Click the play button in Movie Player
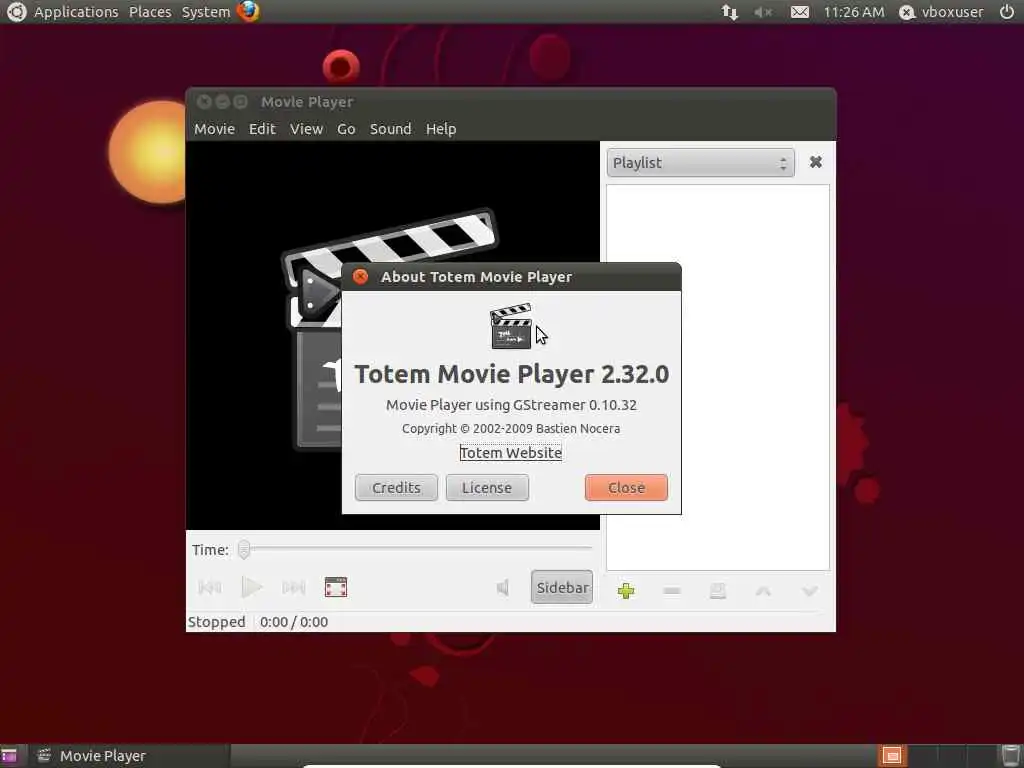The width and height of the screenshot is (1024, 768). pos(251,588)
